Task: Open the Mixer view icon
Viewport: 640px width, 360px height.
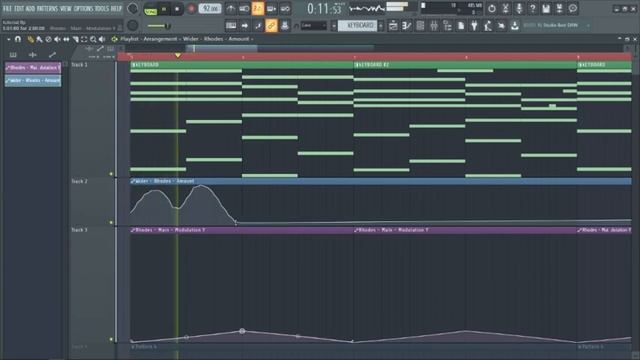Action: [x=434, y=26]
